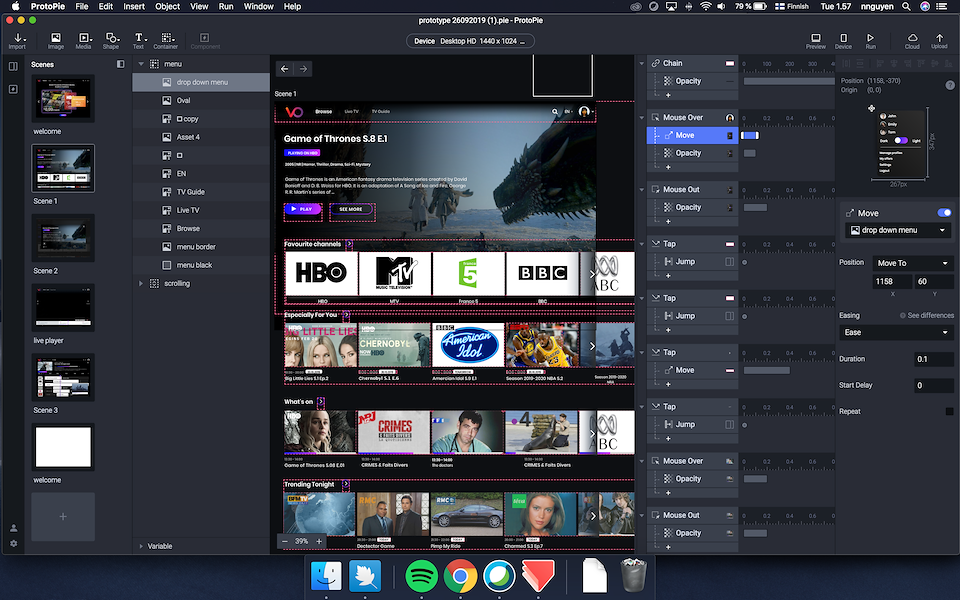This screenshot has height=600, width=960.
Task: Open the Object menu in menu bar
Action: click(x=167, y=6)
